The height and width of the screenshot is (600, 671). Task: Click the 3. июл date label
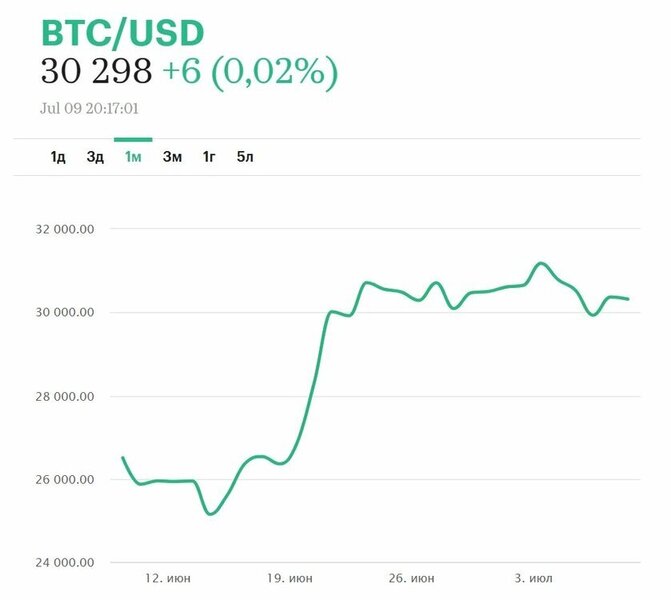click(x=533, y=578)
